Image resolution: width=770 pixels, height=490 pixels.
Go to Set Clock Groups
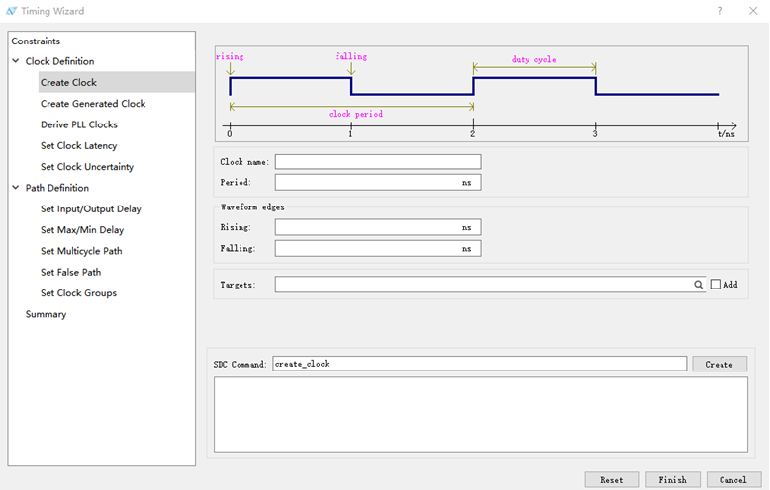(x=79, y=293)
